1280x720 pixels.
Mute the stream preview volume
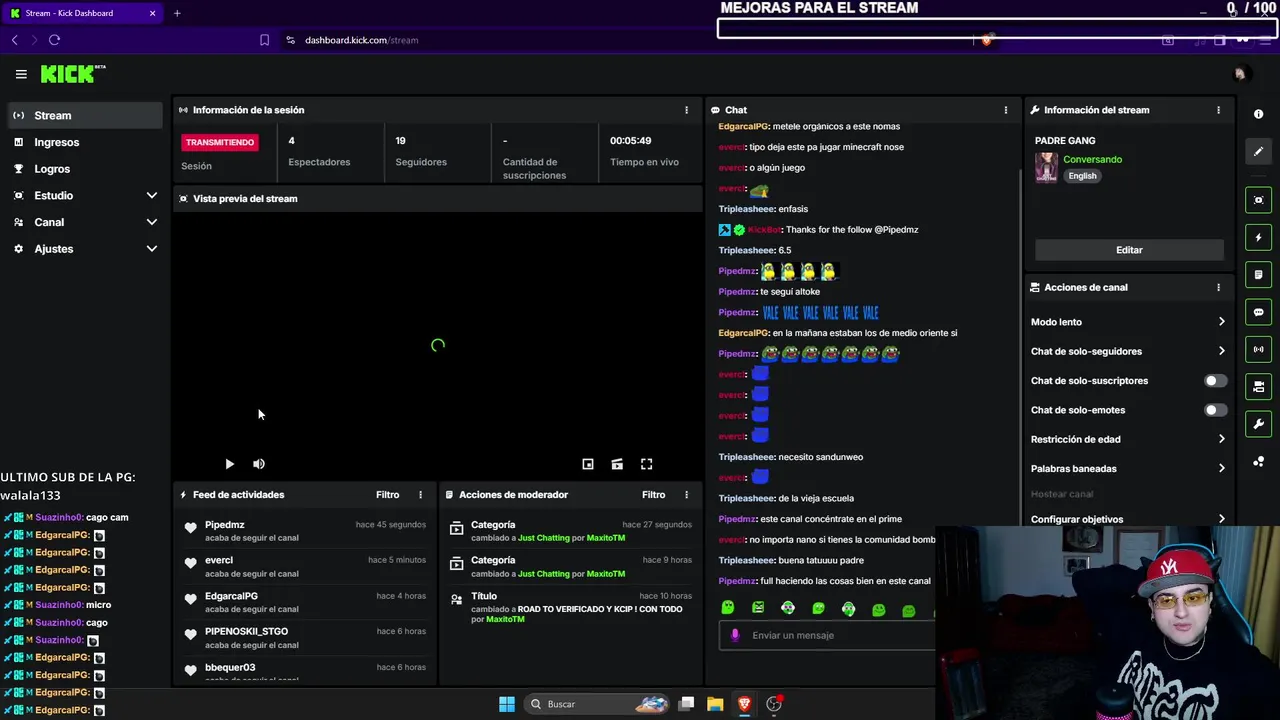tap(259, 464)
